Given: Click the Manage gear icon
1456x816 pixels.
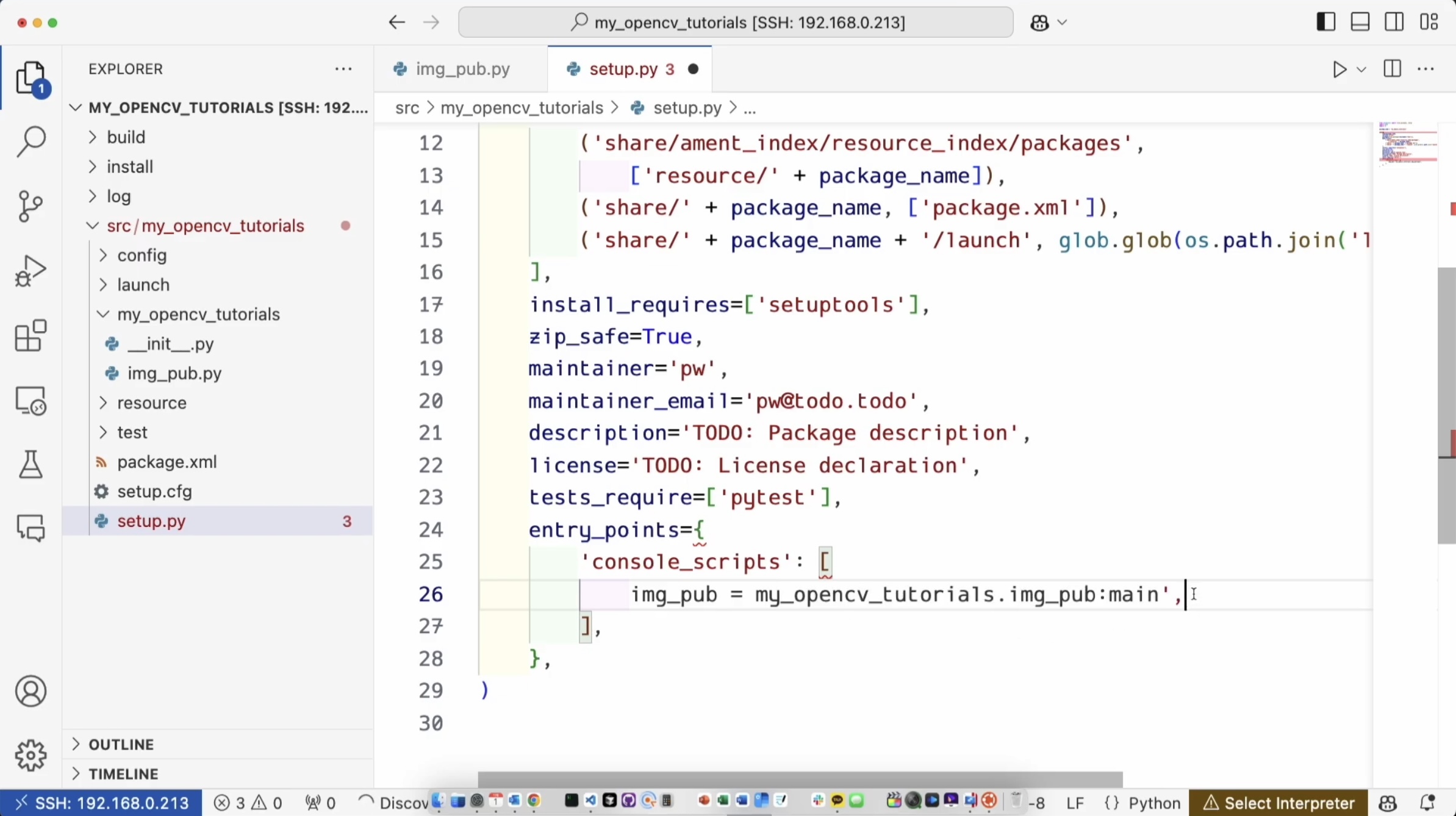Looking at the screenshot, I should 30,756.
